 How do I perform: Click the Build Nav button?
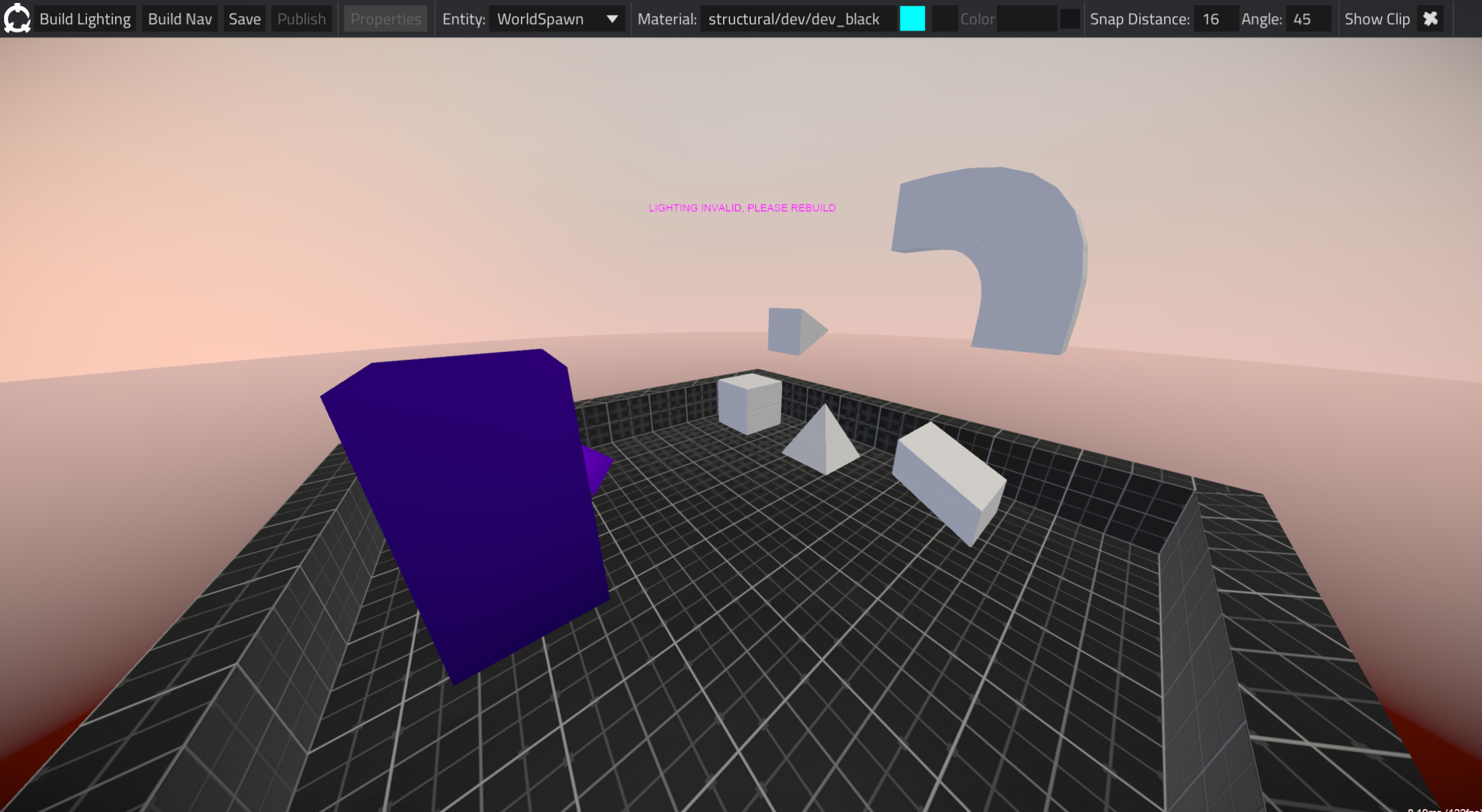[180, 19]
